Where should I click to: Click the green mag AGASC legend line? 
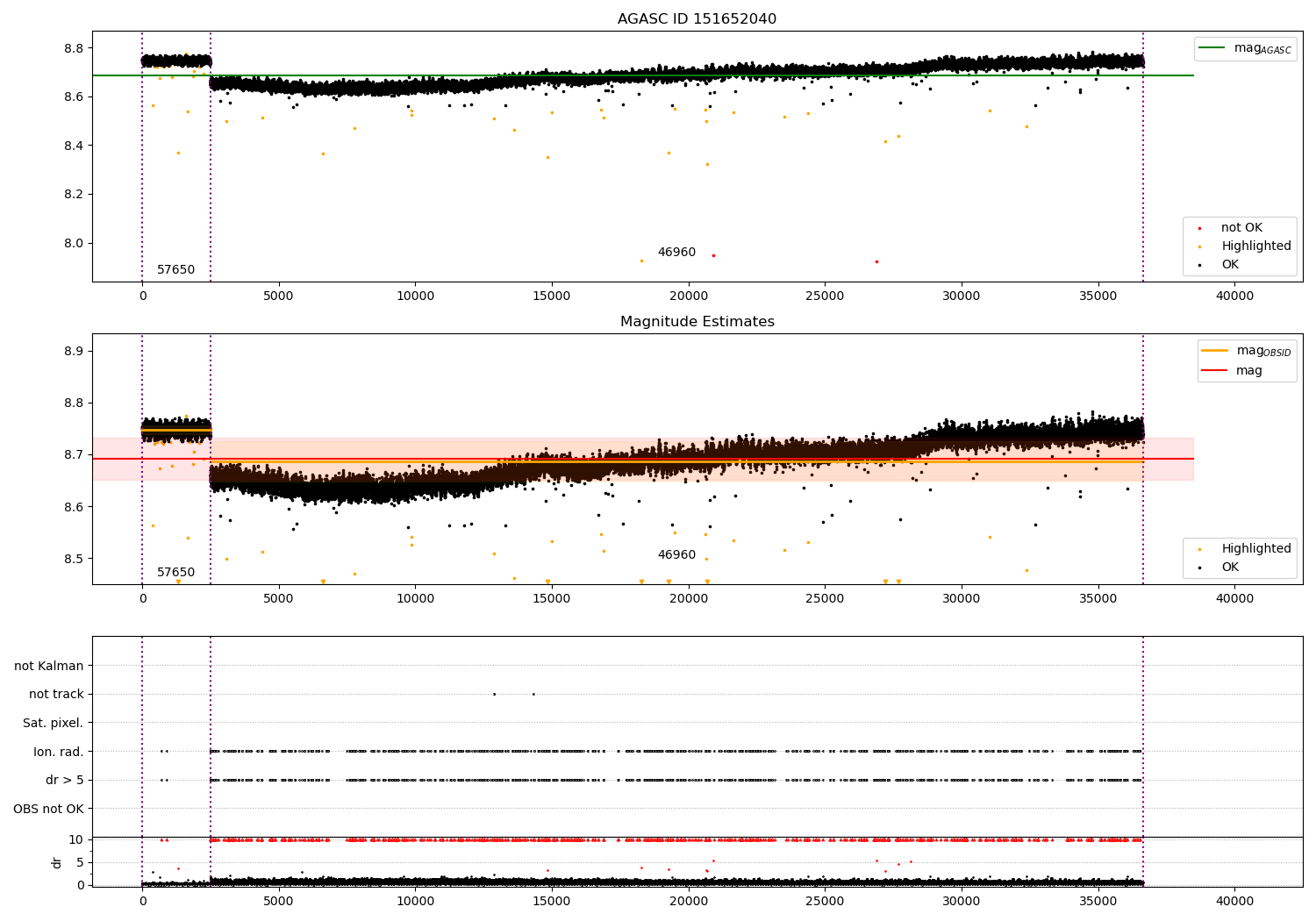[x=1212, y=48]
